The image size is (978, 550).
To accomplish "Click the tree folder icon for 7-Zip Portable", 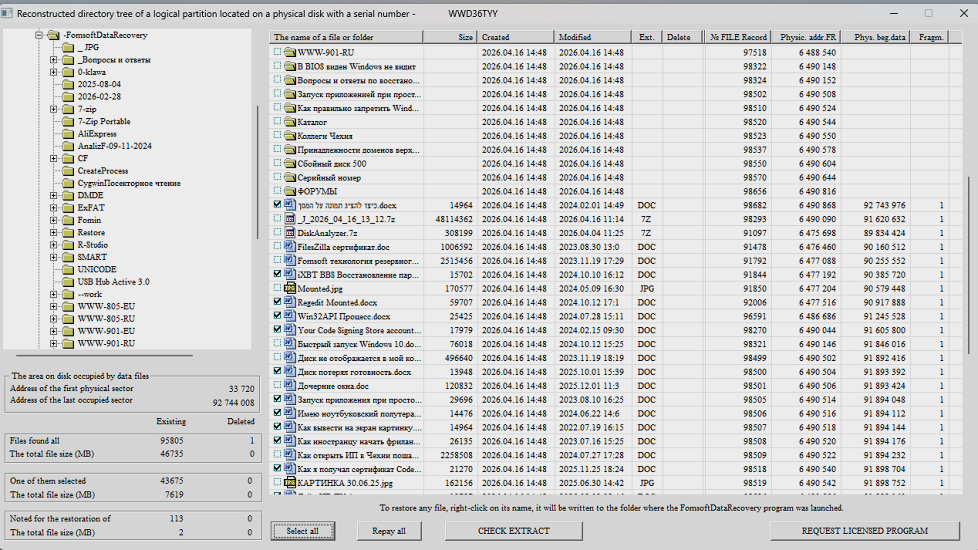I will click(x=68, y=121).
